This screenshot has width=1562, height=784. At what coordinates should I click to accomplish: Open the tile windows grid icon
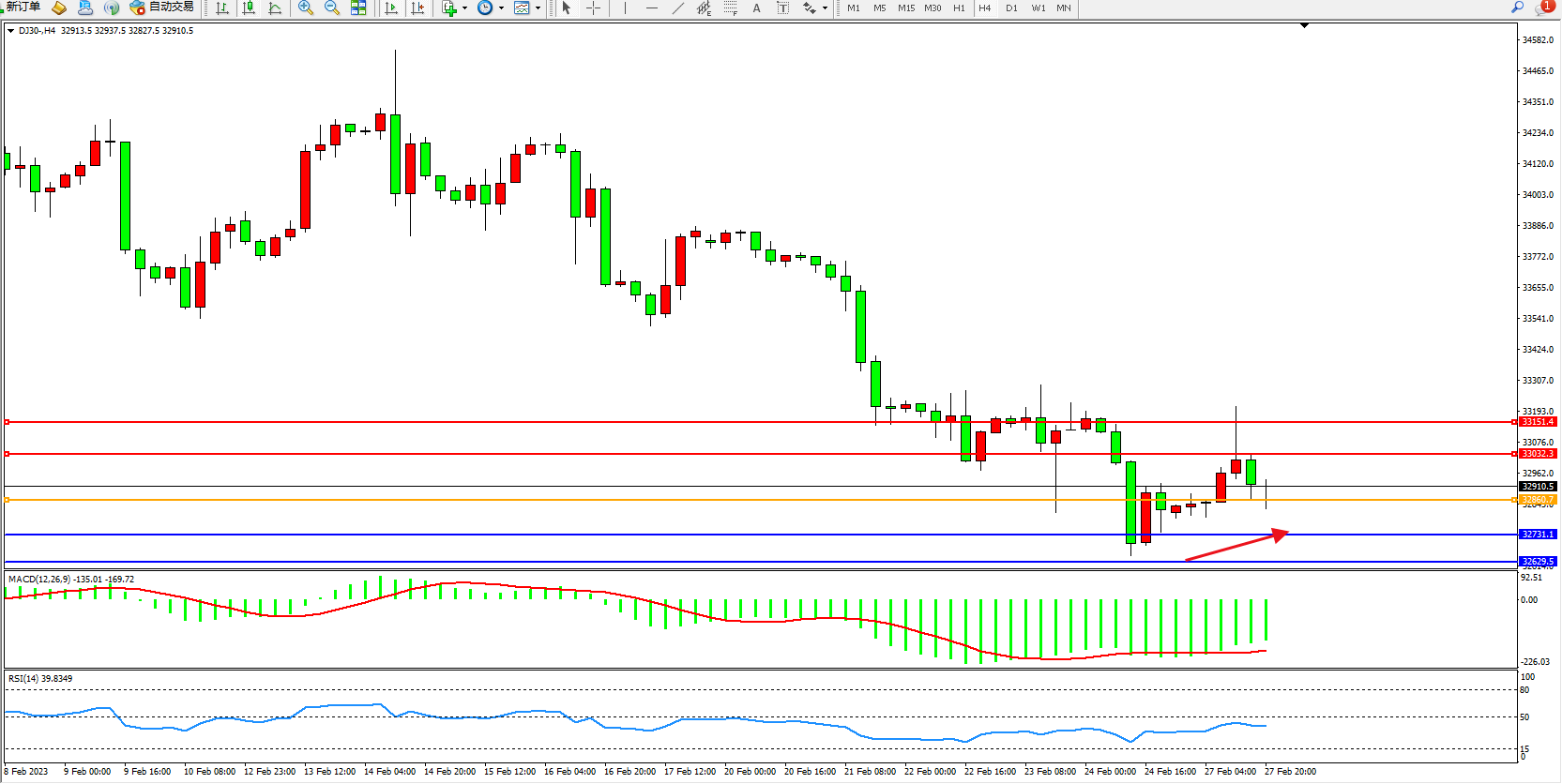[x=358, y=8]
